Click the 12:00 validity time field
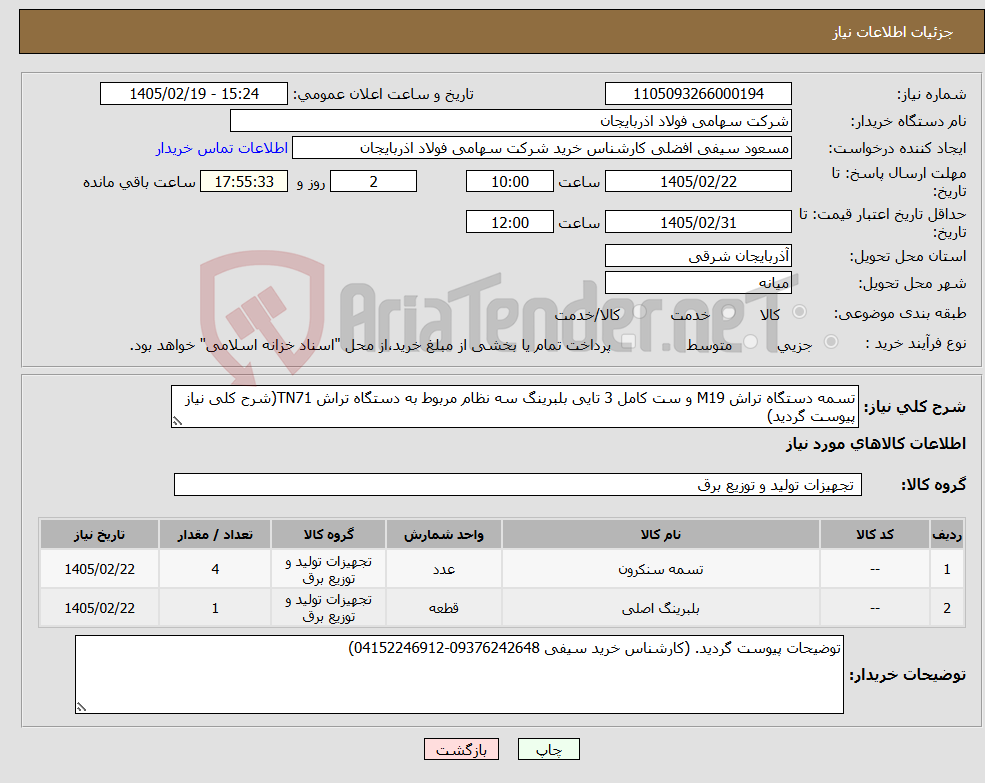Viewport: 985px width, 783px height. pos(509,222)
